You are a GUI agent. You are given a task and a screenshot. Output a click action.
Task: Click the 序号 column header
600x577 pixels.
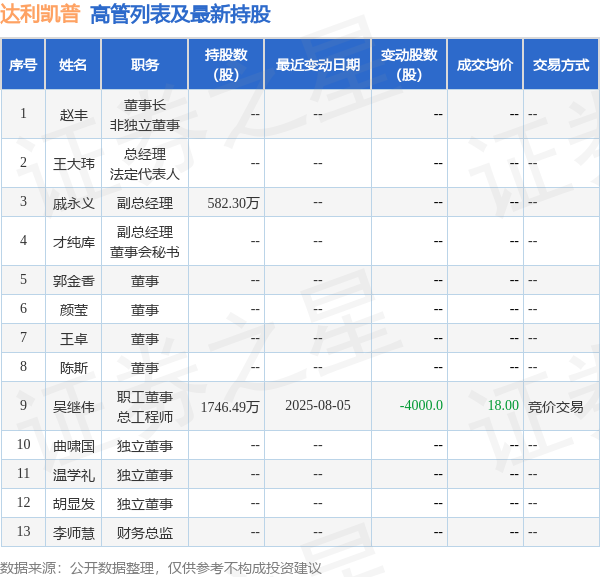pos(23,64)
